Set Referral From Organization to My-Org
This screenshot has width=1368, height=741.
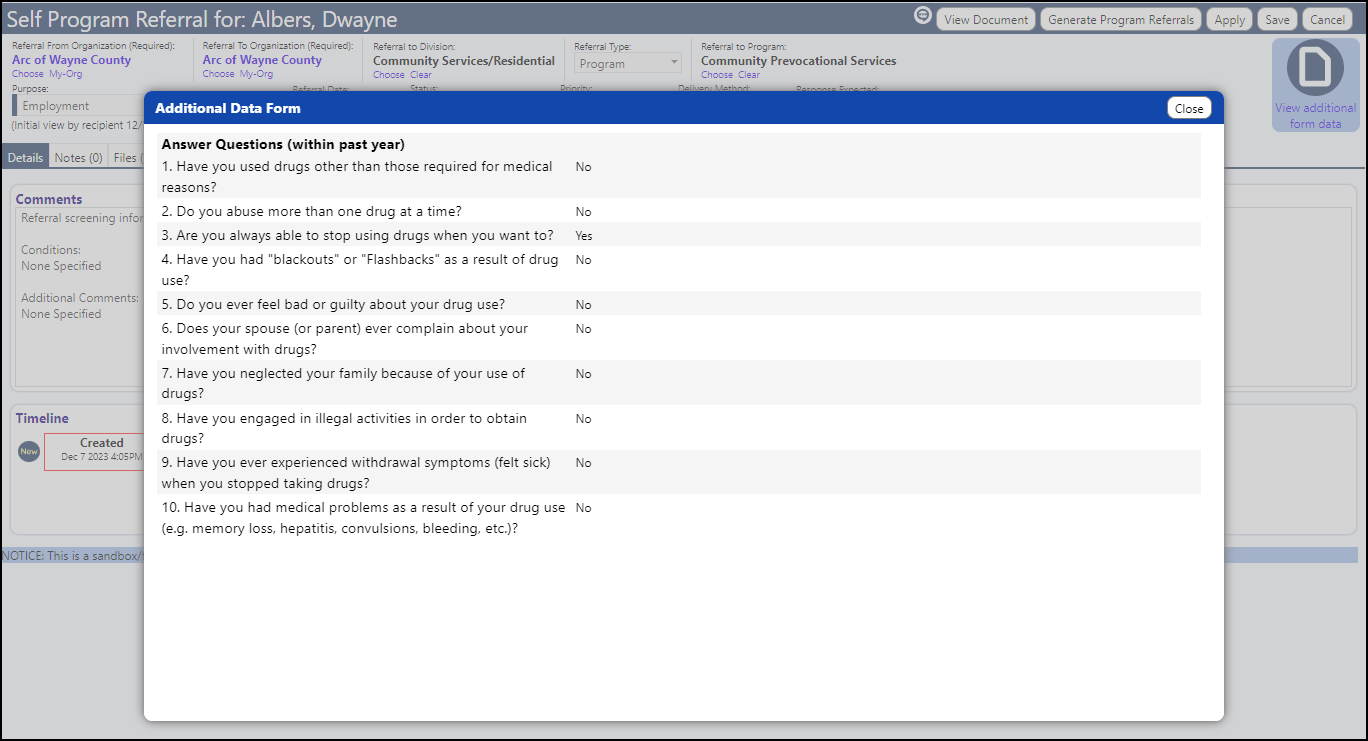tap(66, 74)
